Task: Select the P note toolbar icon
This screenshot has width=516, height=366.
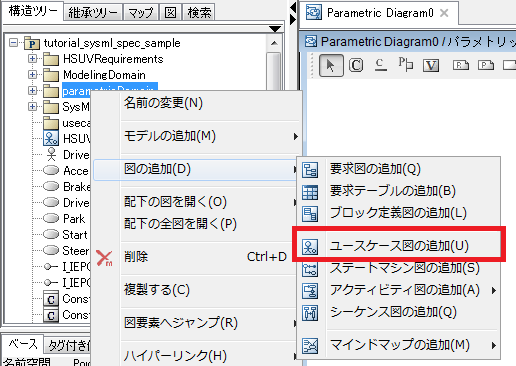Action: (x=486, y=65)
